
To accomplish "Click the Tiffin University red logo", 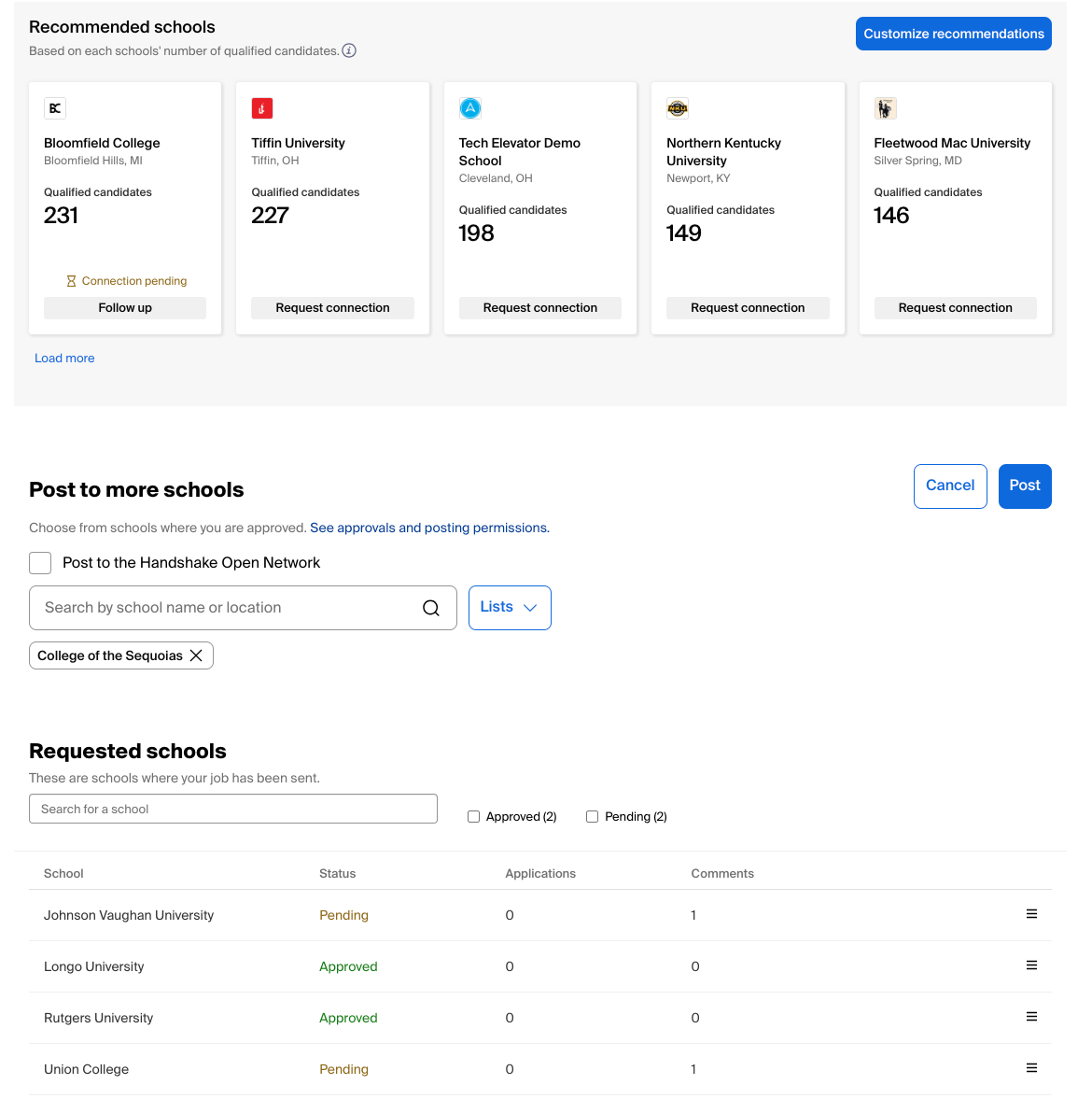I will [262, 108].
